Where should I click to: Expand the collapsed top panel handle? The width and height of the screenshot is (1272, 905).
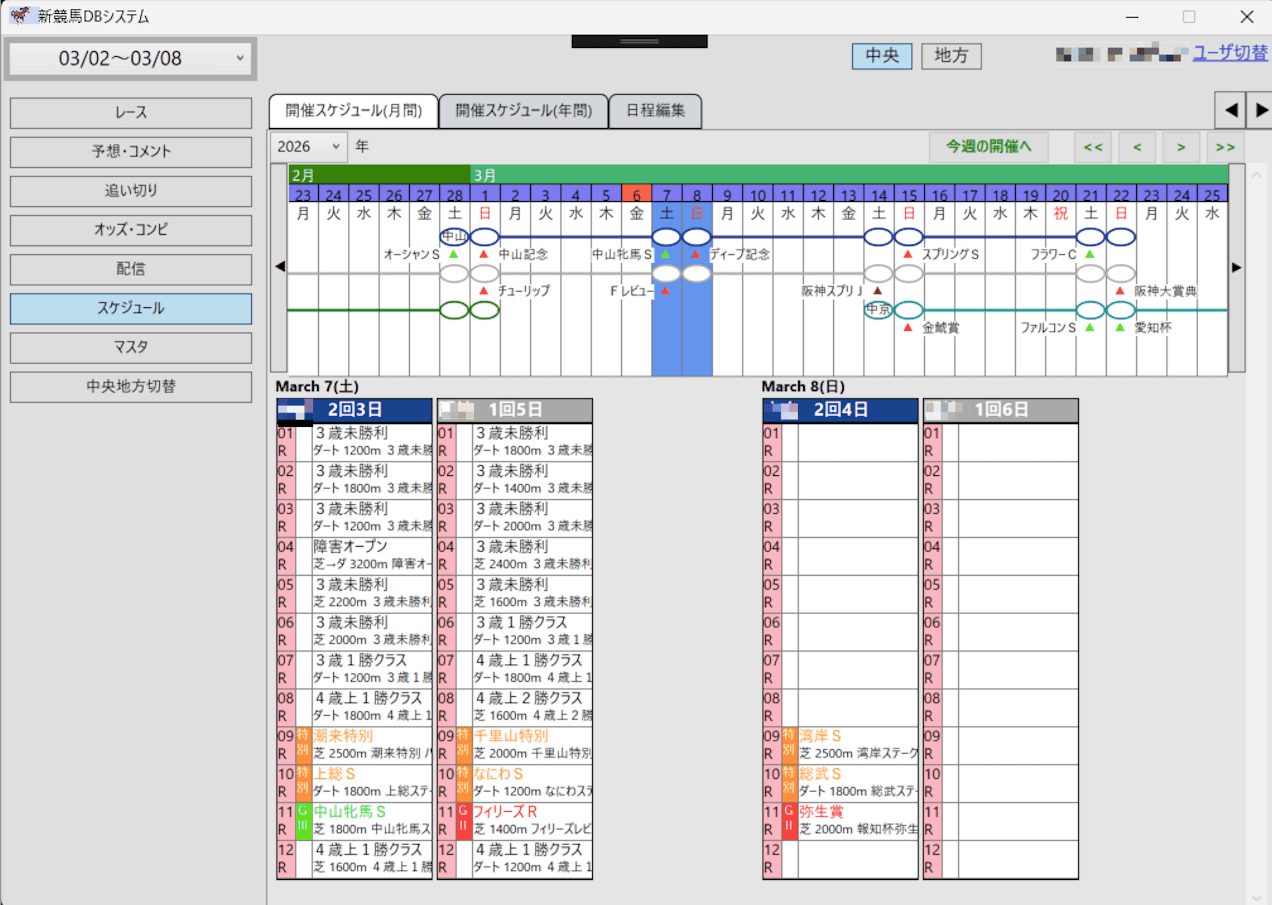point(640,41)
